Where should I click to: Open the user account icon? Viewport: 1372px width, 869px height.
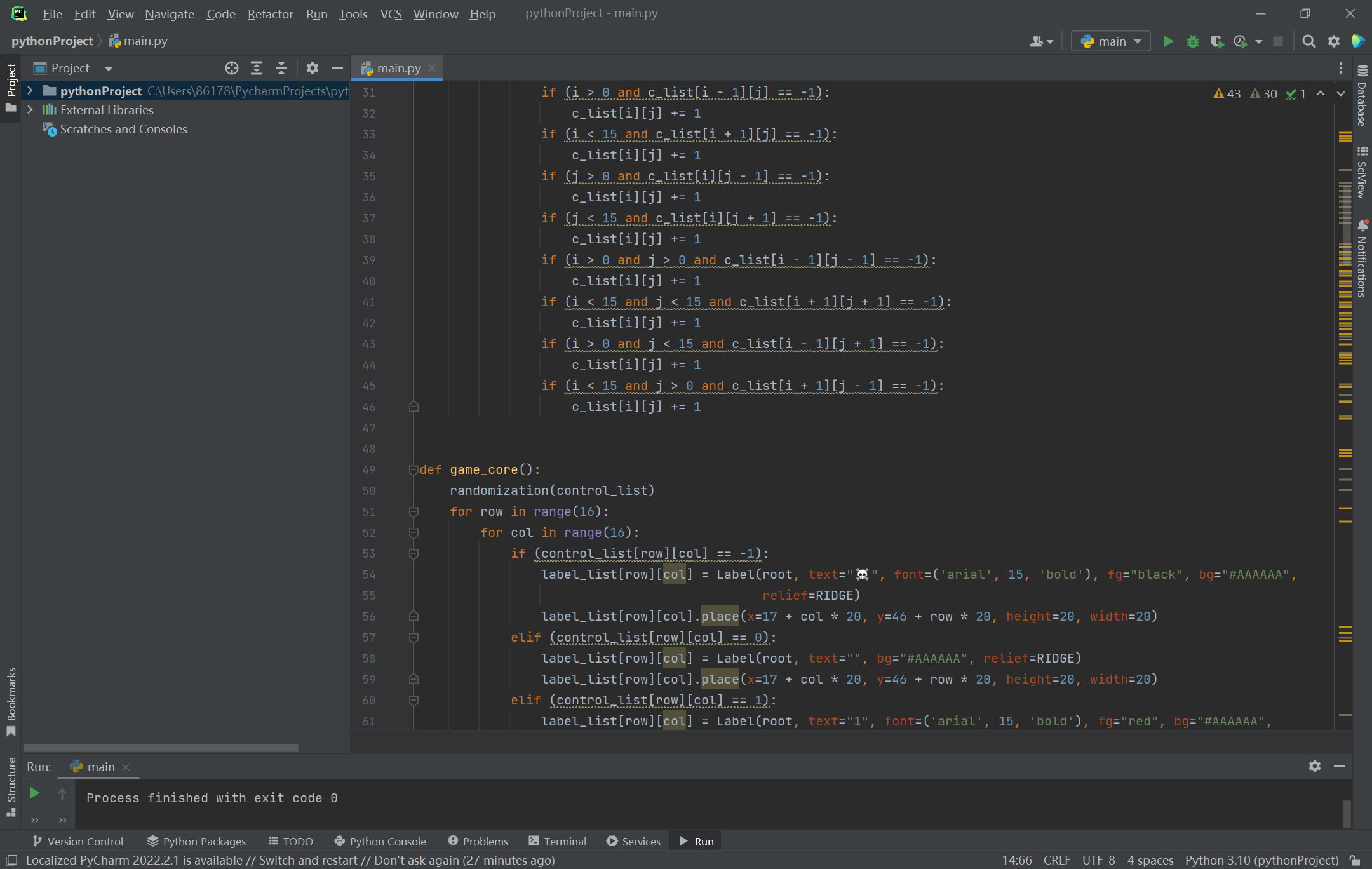tap(1040, 41)
